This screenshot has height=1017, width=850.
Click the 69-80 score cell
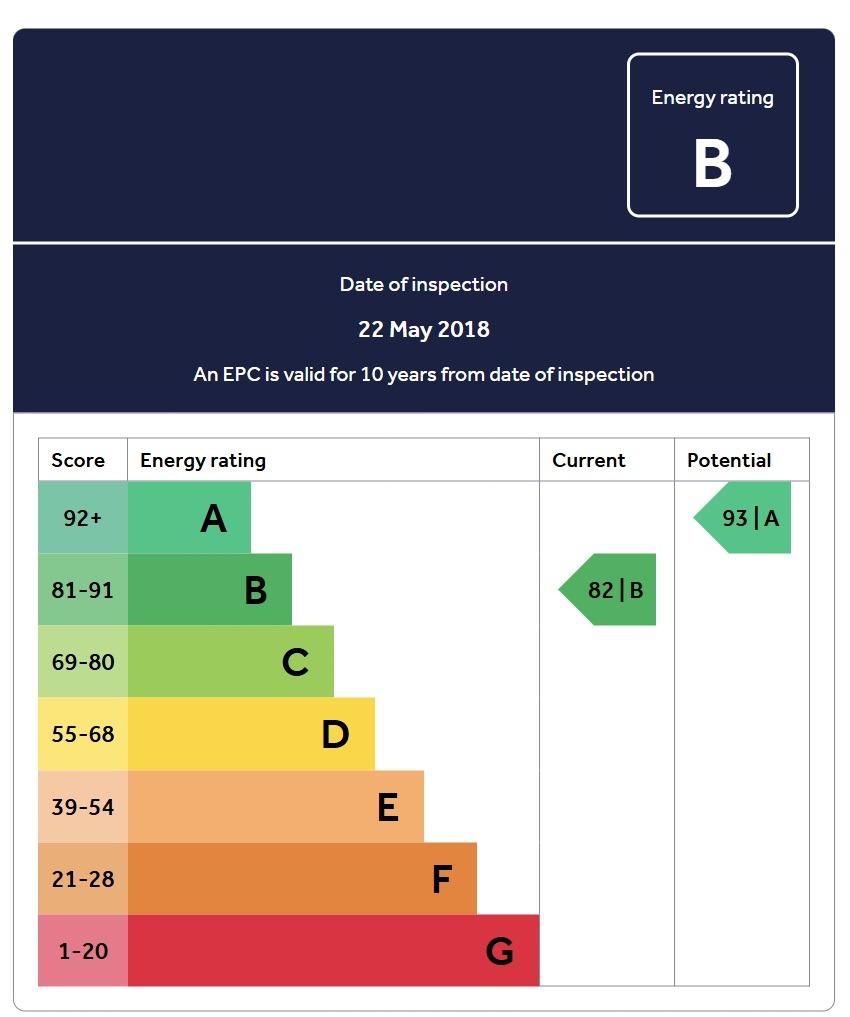point(83,662)
